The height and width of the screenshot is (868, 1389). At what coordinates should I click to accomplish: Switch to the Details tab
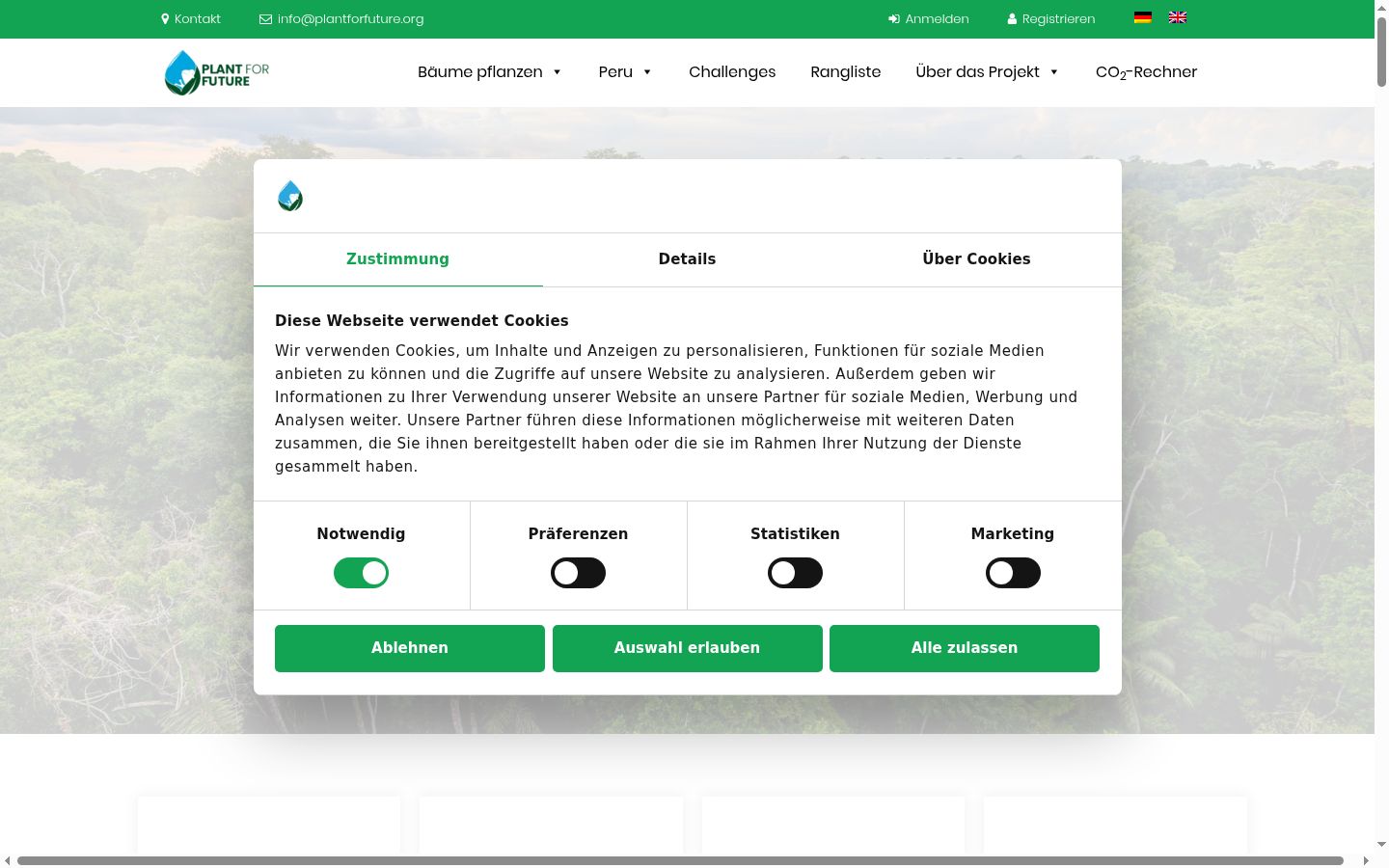click(687, 259)
